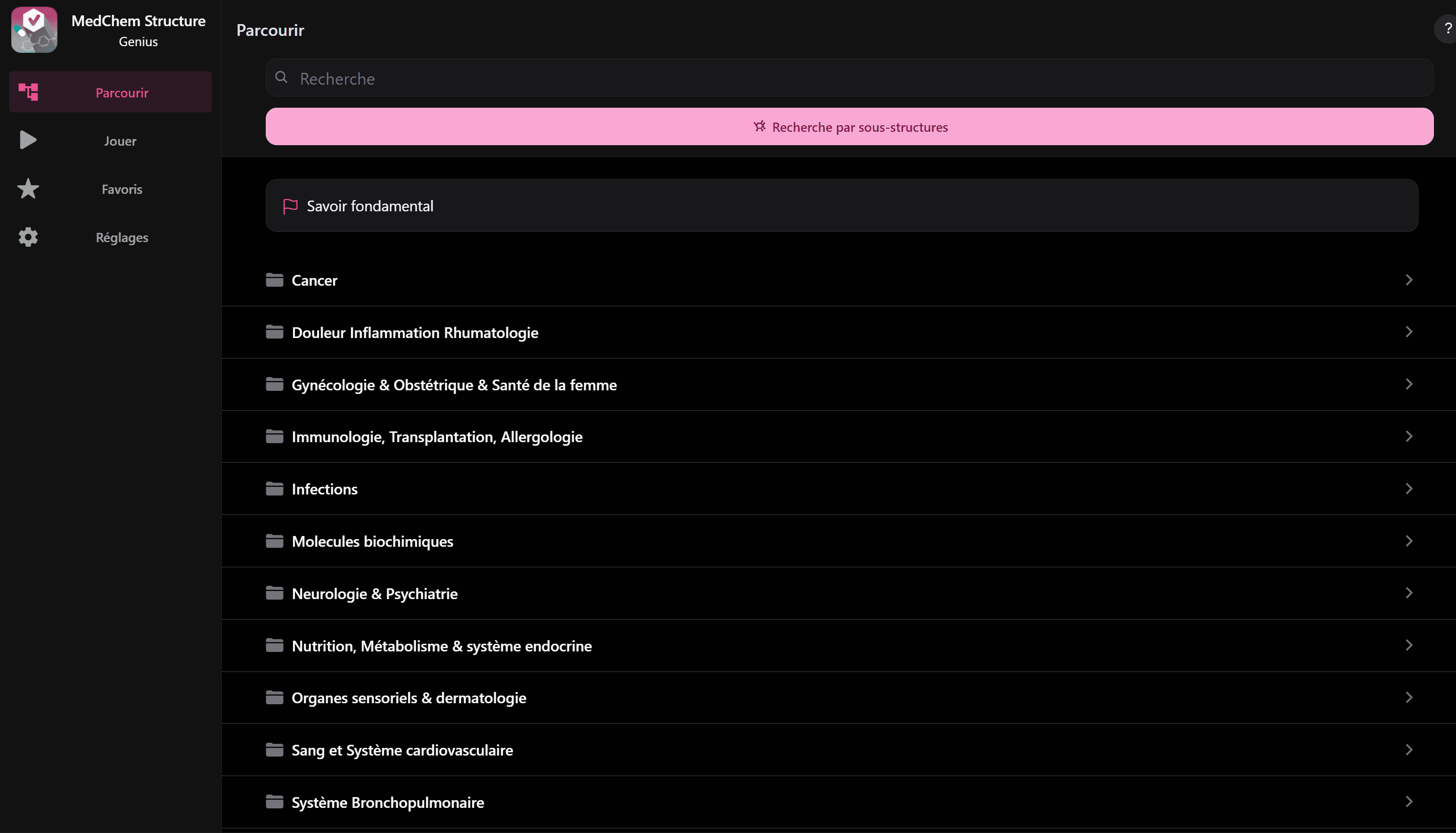The height and width of the screenshot is (833, 1456).
Task: Expand Organes sensoriels & dermatologie chevron
Action: pyautogui.click(x=1409, y=698)
